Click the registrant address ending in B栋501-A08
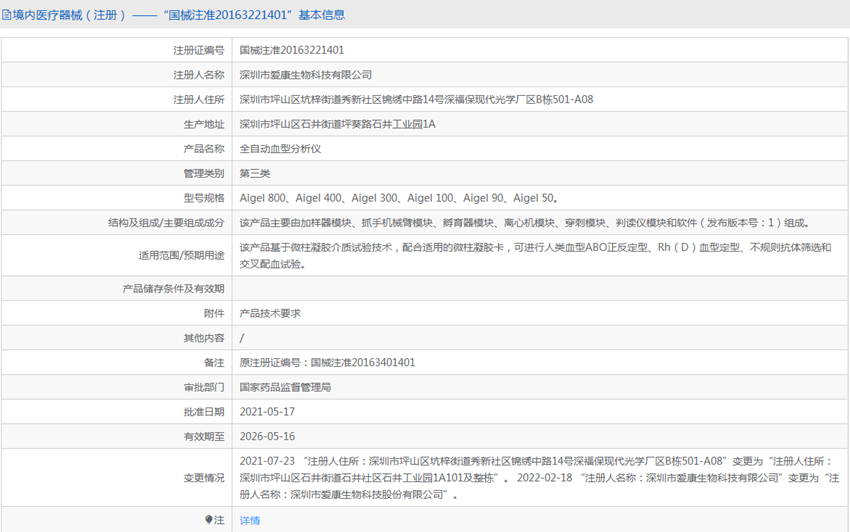850x532 pixels. coord(416,100)
